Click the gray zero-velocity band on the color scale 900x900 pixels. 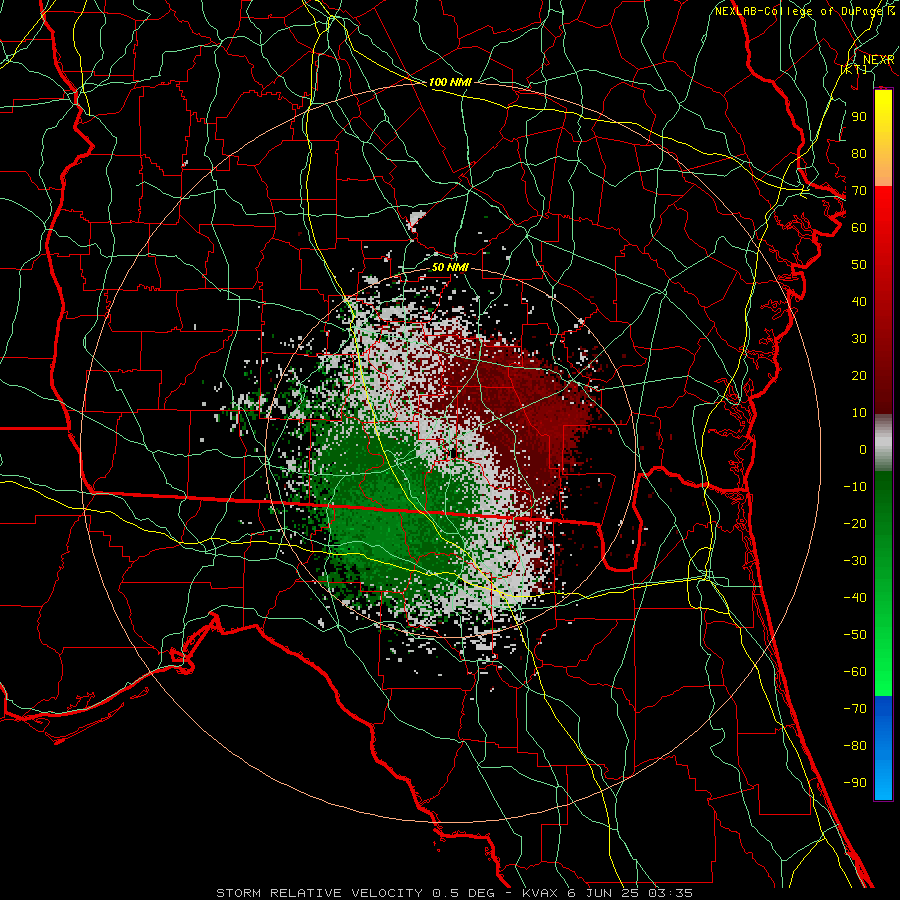tap(883, 443)
